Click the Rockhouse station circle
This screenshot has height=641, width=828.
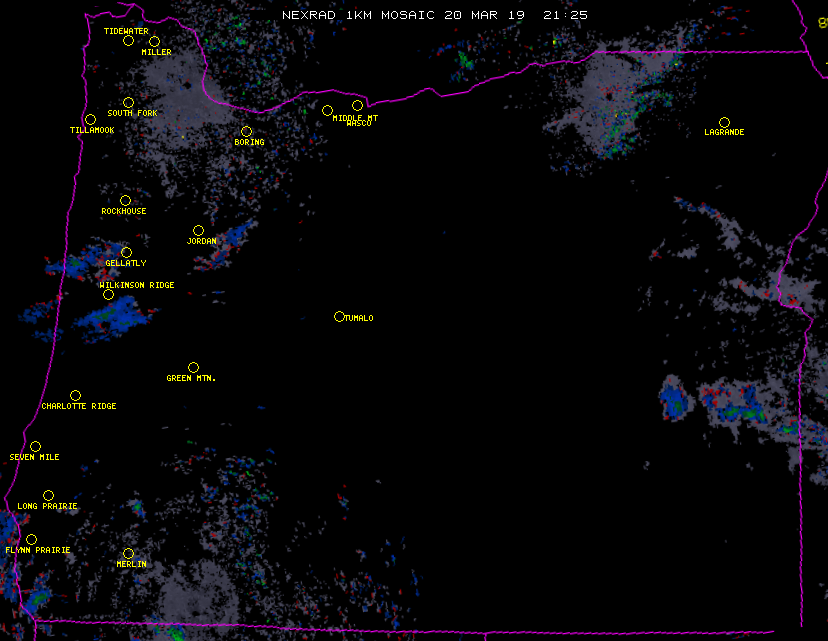point(125,201)
